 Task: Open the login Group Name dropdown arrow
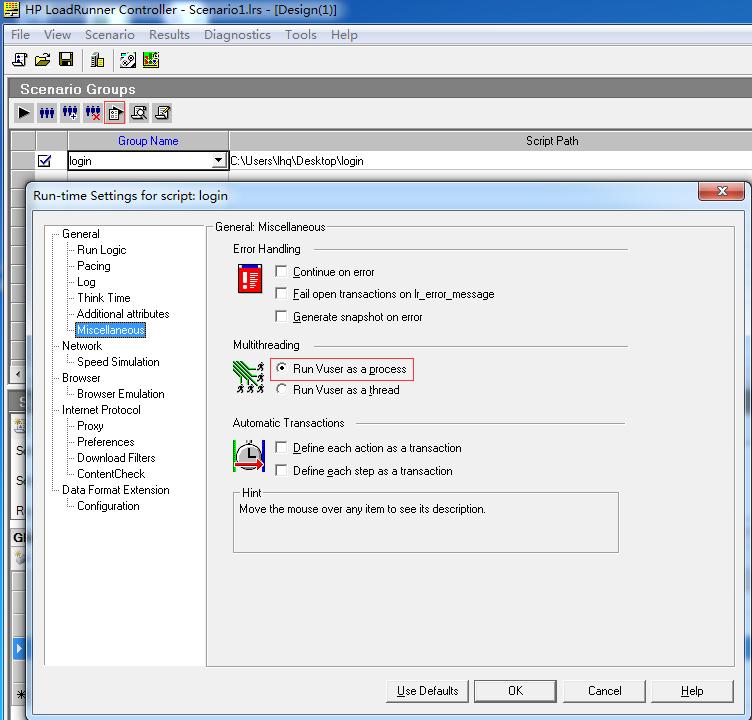click(x=219, y=161)
